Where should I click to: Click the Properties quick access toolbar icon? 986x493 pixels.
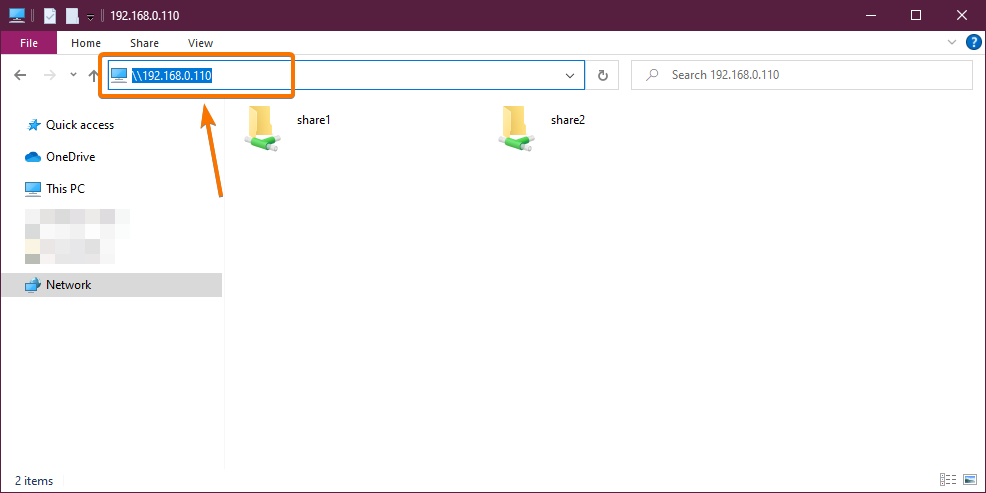[50, 16]
